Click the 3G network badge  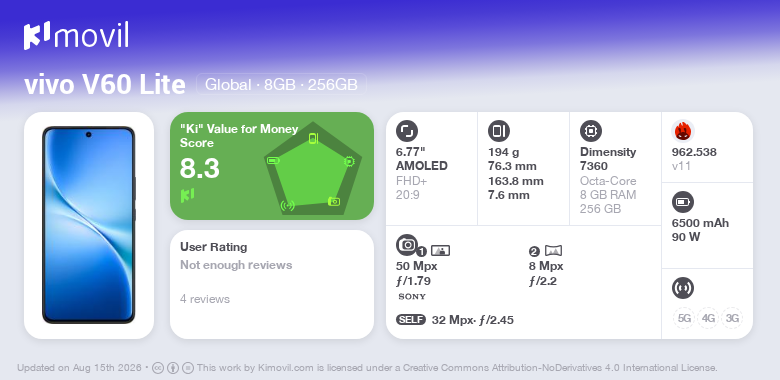coord(732,318)
